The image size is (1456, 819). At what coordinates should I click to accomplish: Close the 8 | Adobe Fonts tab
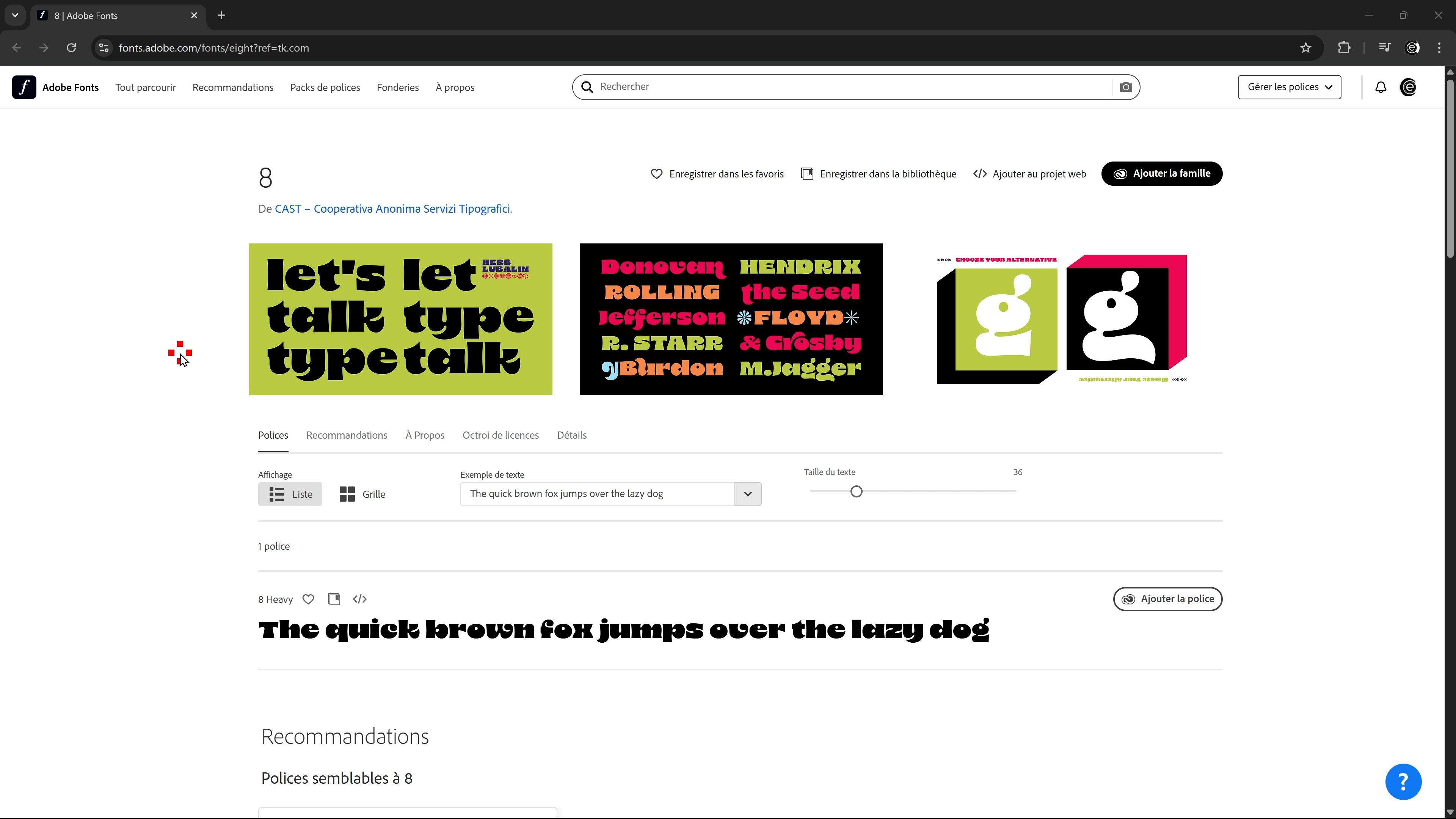pyautogui.click(x=194, y=16)
